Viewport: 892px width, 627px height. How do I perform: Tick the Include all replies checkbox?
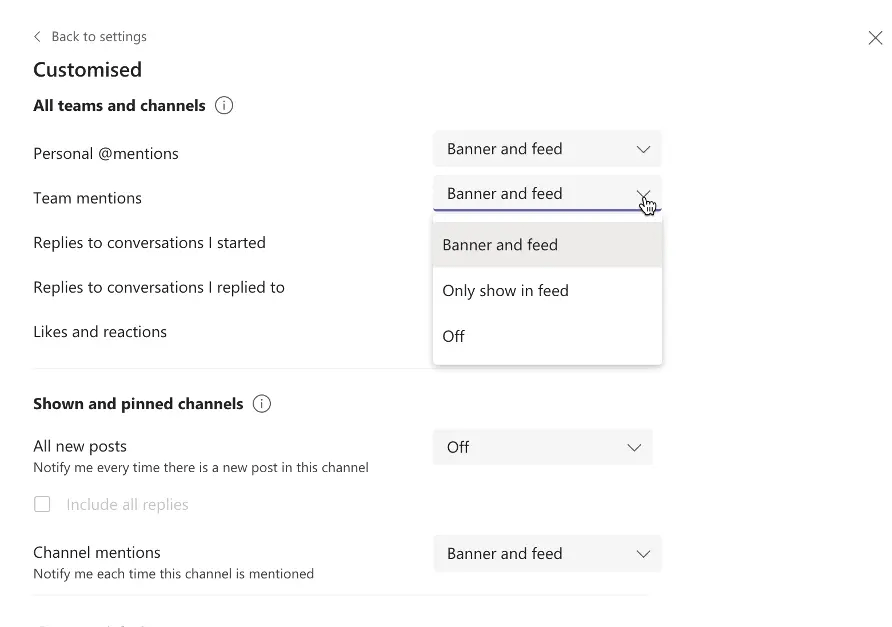tap(42, 504)
